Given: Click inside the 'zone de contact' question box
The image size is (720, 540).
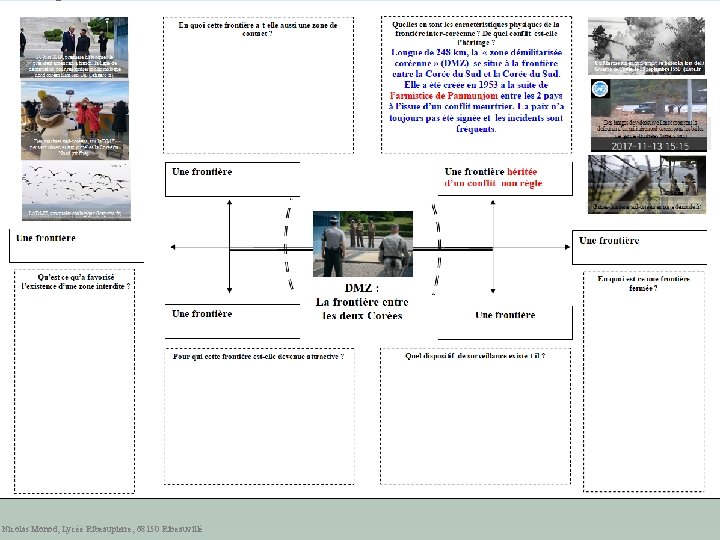Looking at the screenshot, I should (x=258, y=85).
